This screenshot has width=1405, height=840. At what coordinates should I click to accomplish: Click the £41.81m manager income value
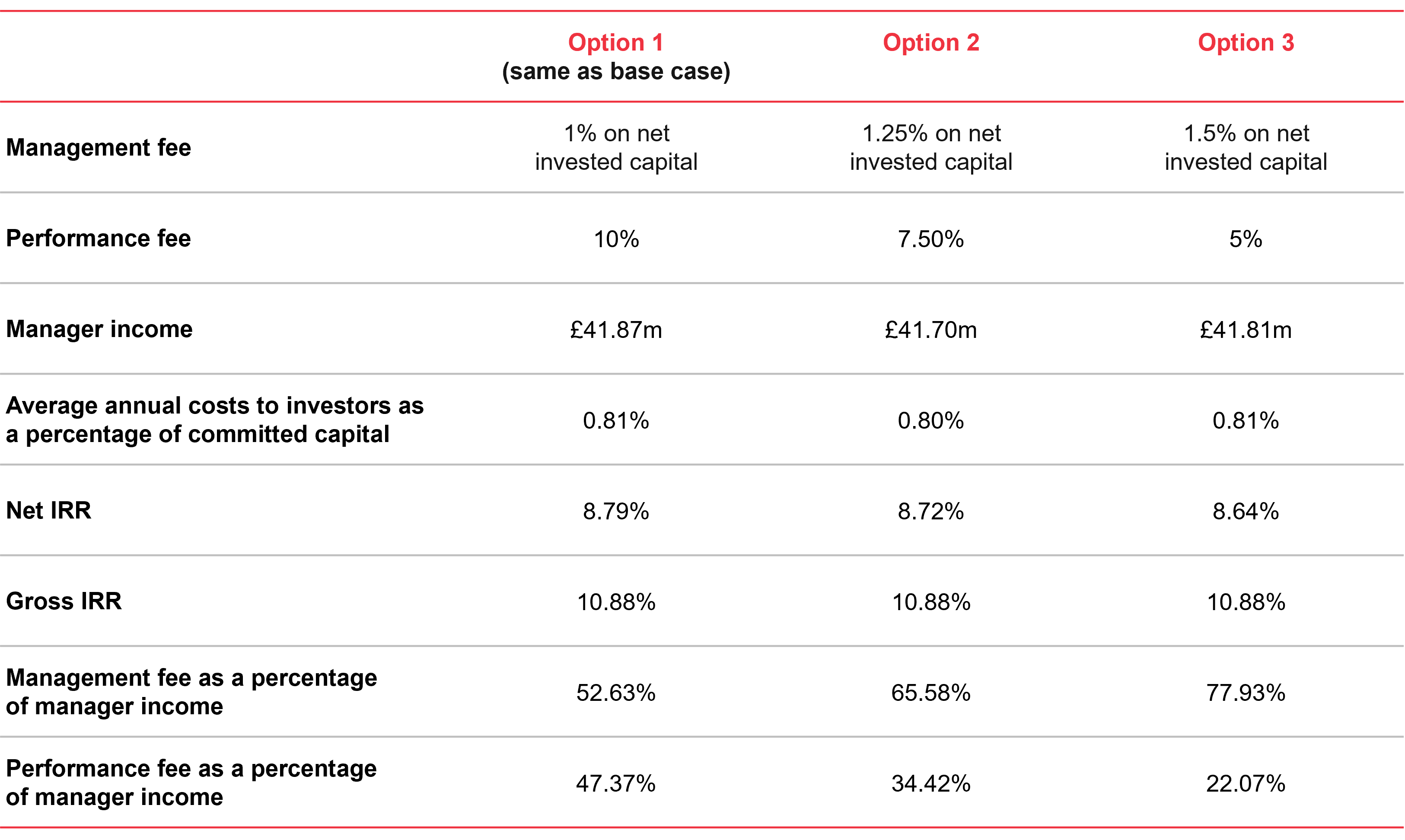click(1246, 330)
